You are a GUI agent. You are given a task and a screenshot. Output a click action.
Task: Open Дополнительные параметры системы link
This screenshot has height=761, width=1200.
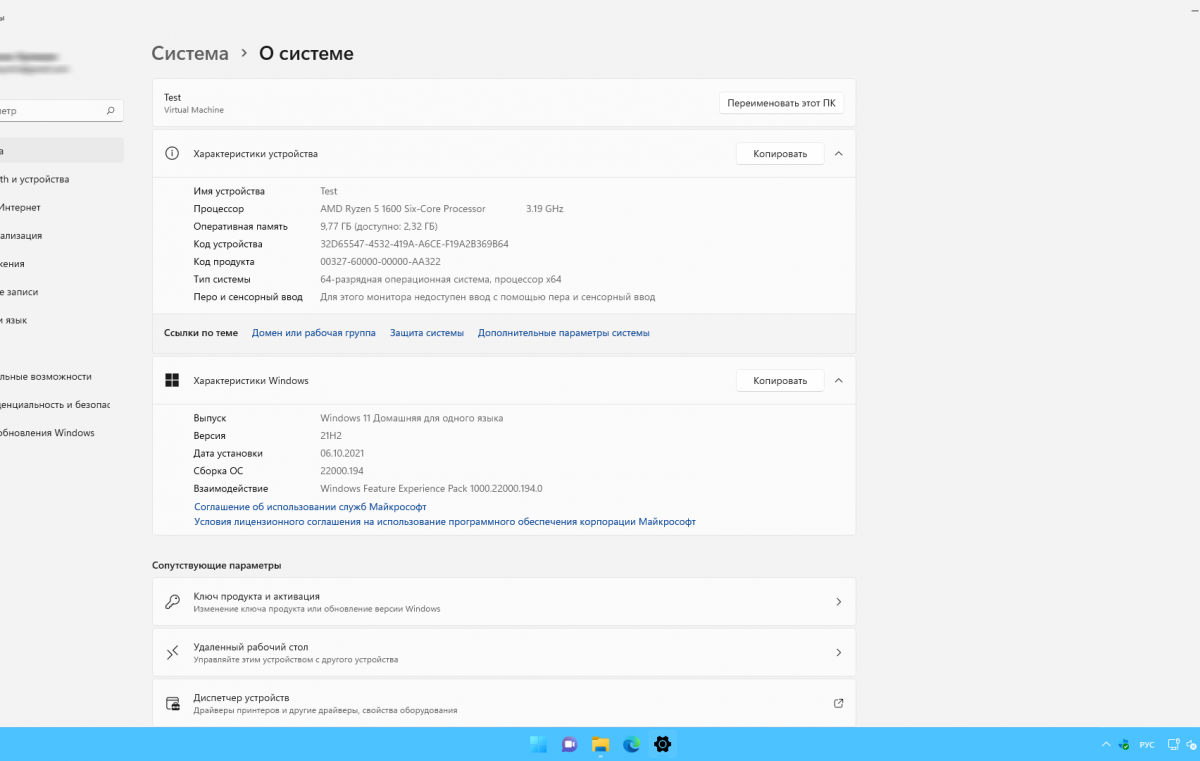click(564, 333)
